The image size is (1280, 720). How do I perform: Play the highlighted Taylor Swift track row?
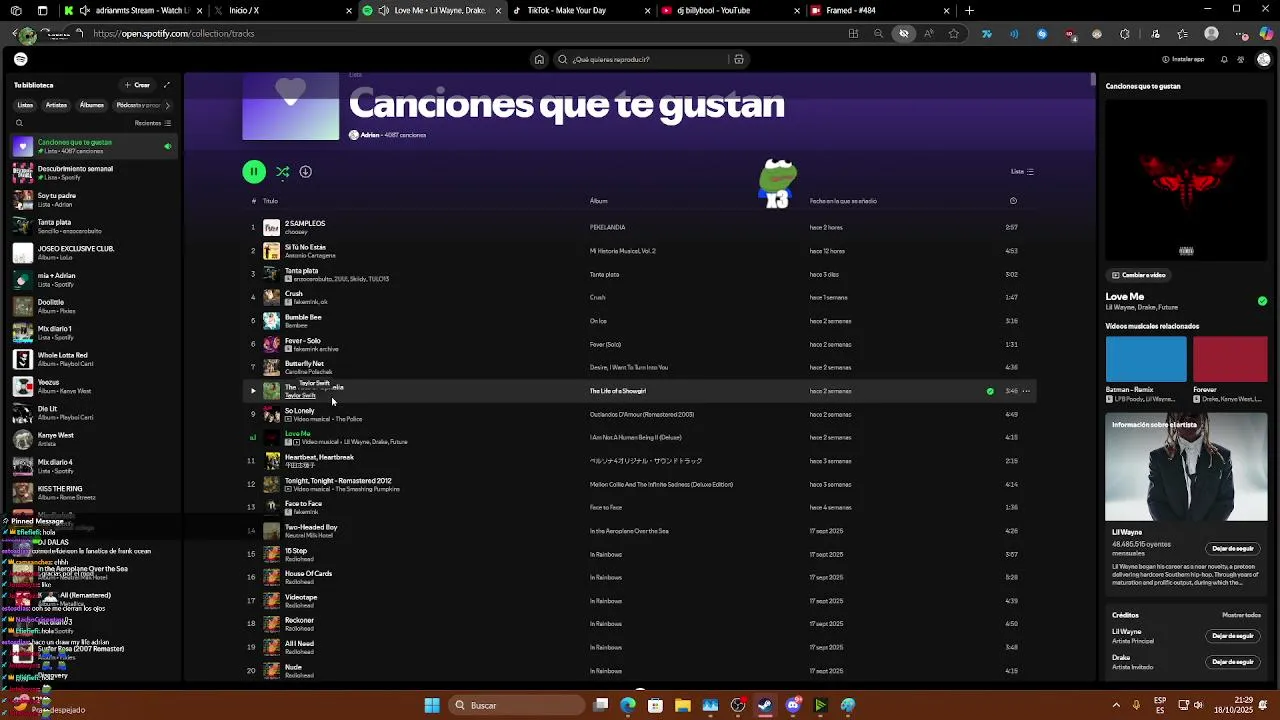(x=253, y=391)
